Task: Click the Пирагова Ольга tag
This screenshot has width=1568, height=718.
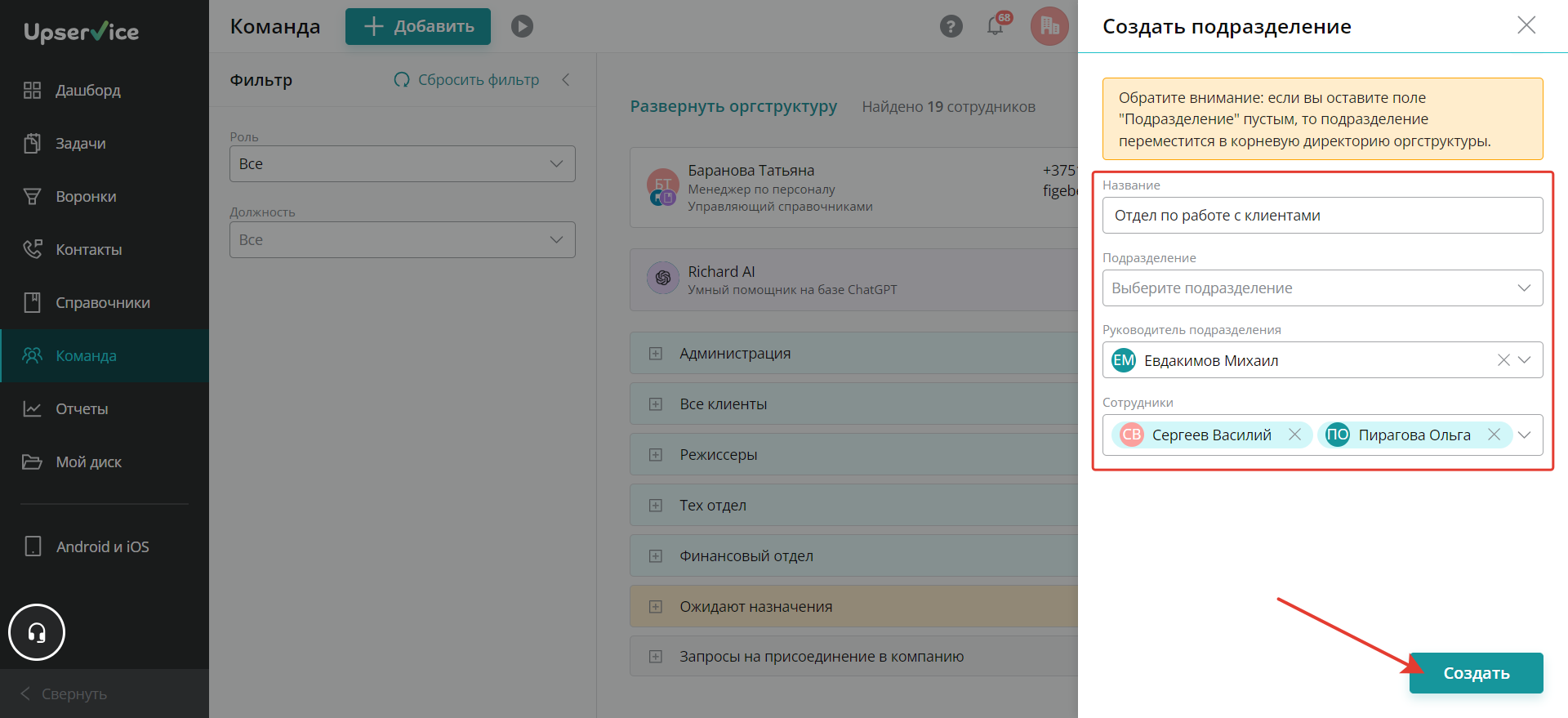Action: (1414, 435)
